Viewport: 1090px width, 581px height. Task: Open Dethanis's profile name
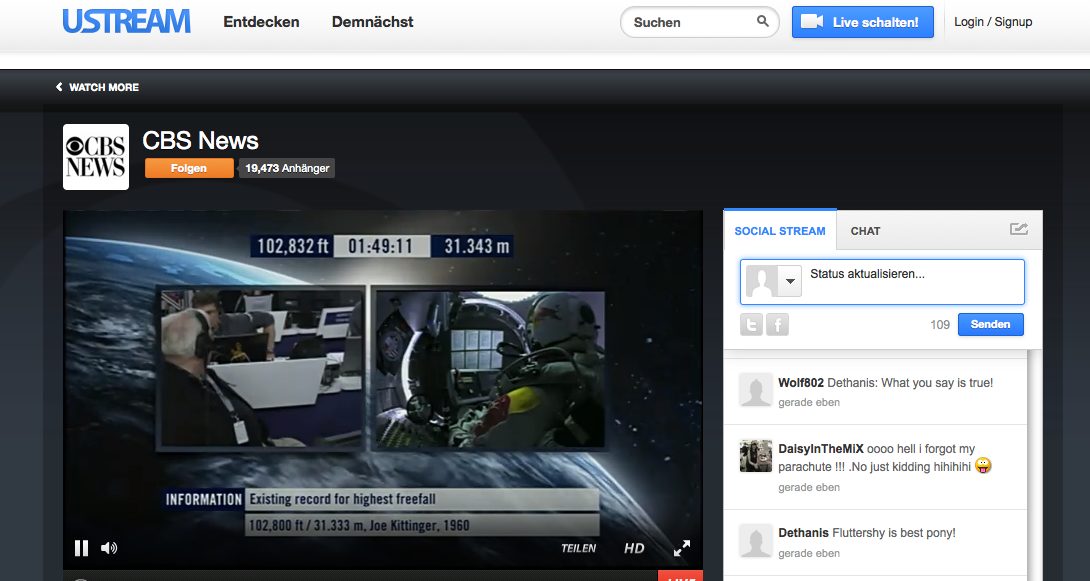(x=804, y=533)
